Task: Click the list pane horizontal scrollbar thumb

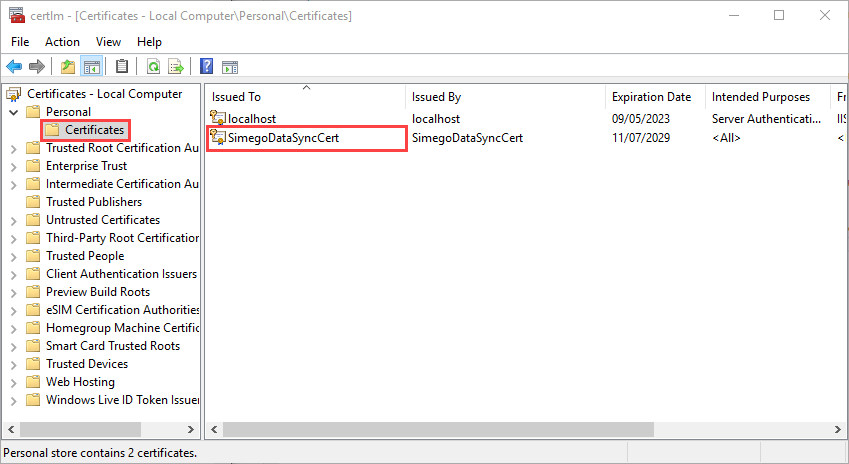Action: (x=438, y=429)
